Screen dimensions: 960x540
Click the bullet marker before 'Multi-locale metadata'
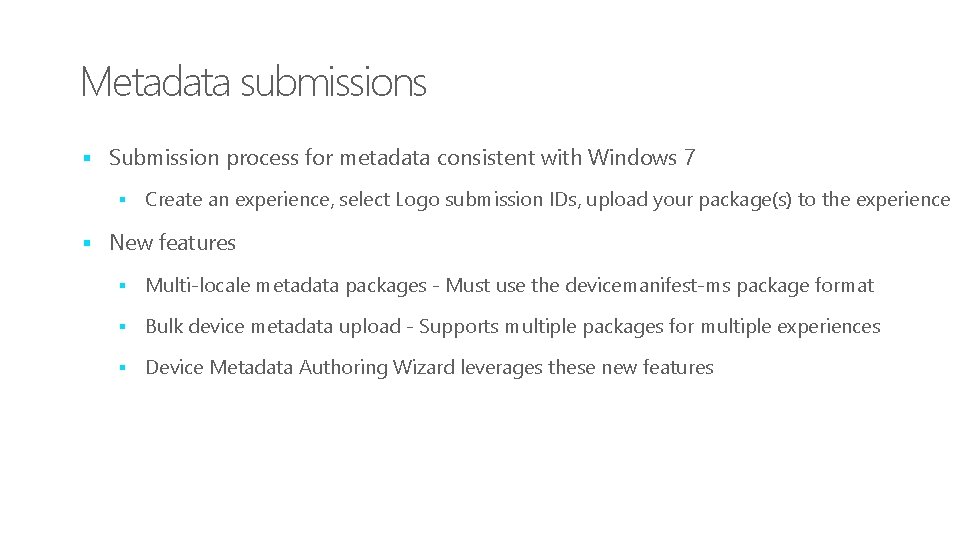click(x=122, y=285)
